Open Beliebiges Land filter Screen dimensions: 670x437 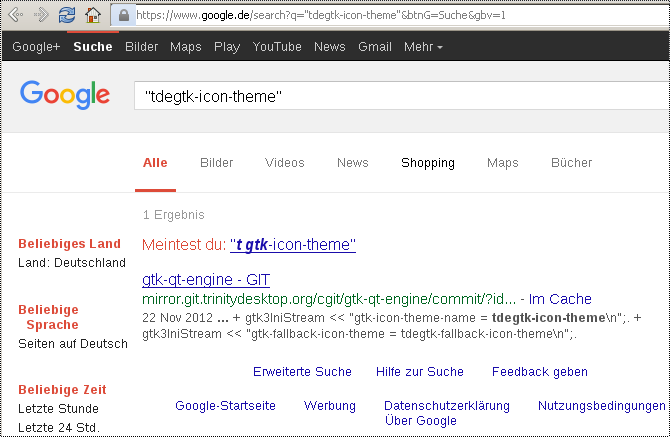pyautogui.click(x=69, y=243)
